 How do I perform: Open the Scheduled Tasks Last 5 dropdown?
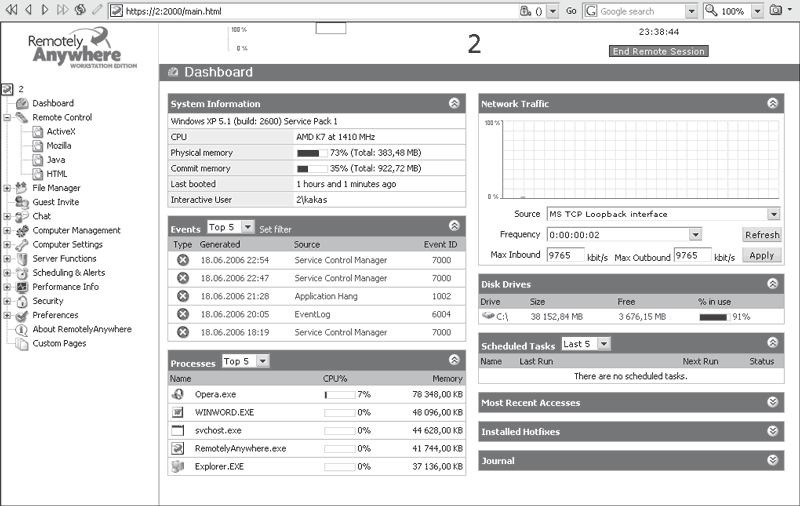pos(604,344)
